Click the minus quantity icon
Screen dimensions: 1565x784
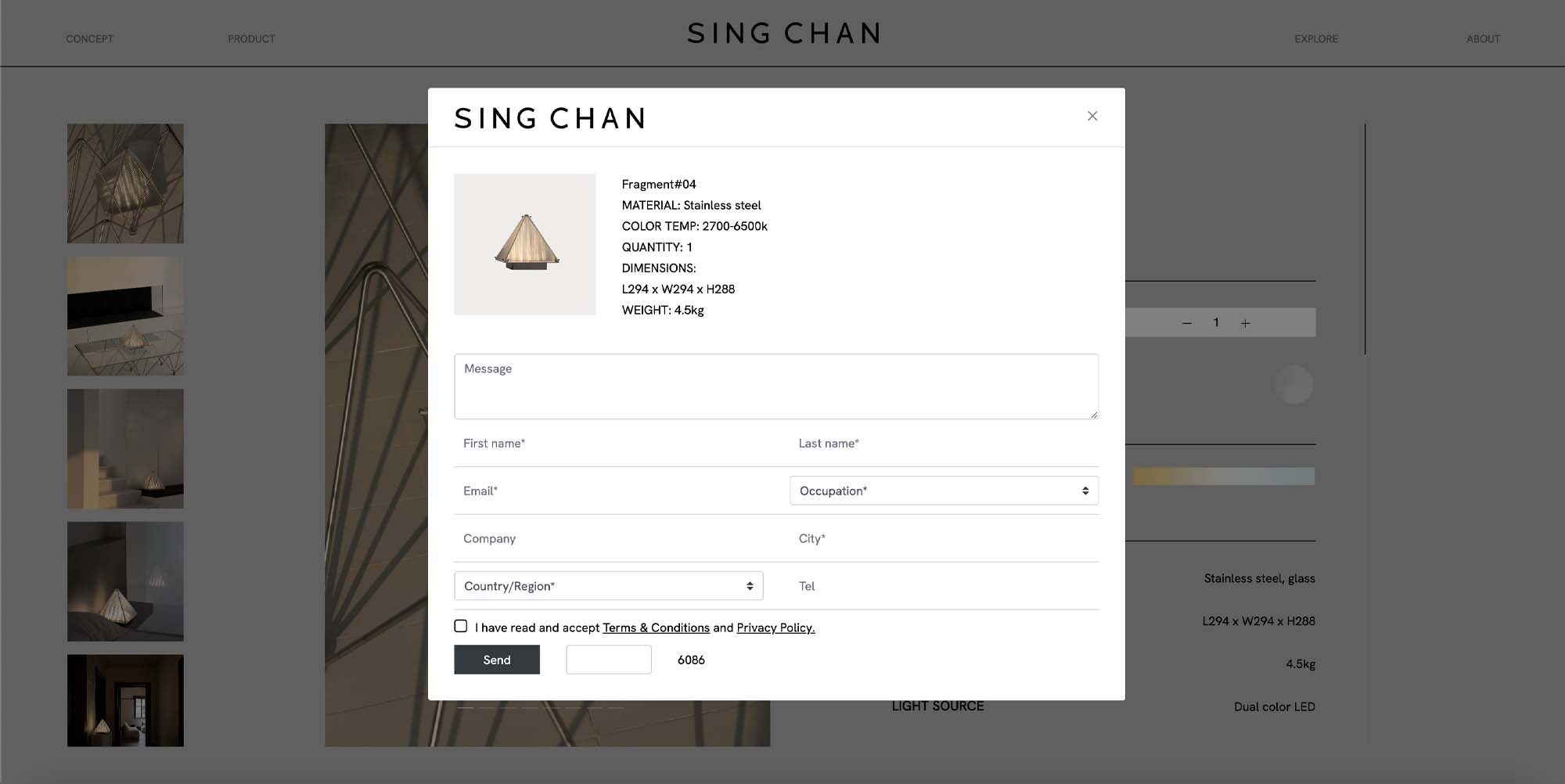coord(1187,323)
